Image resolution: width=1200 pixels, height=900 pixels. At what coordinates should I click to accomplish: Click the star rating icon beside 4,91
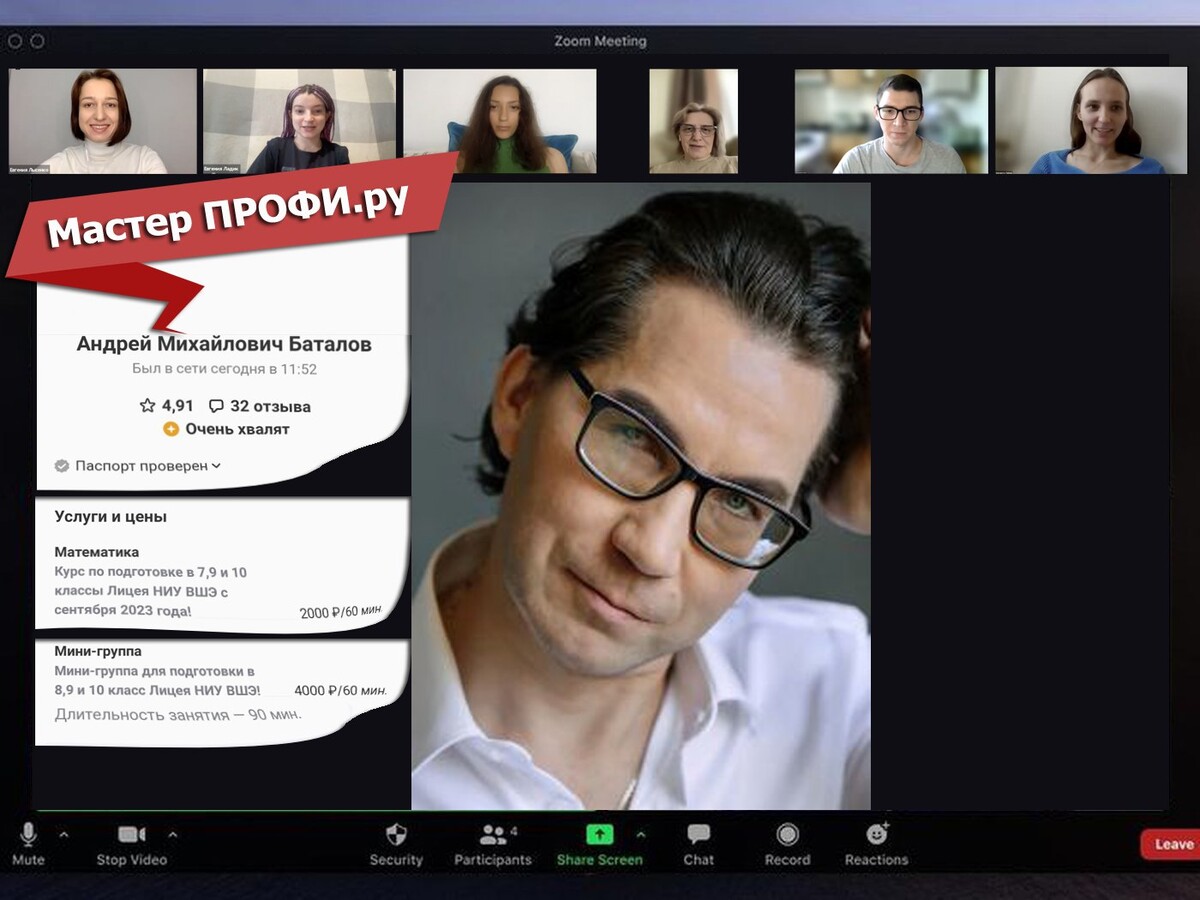148,406
